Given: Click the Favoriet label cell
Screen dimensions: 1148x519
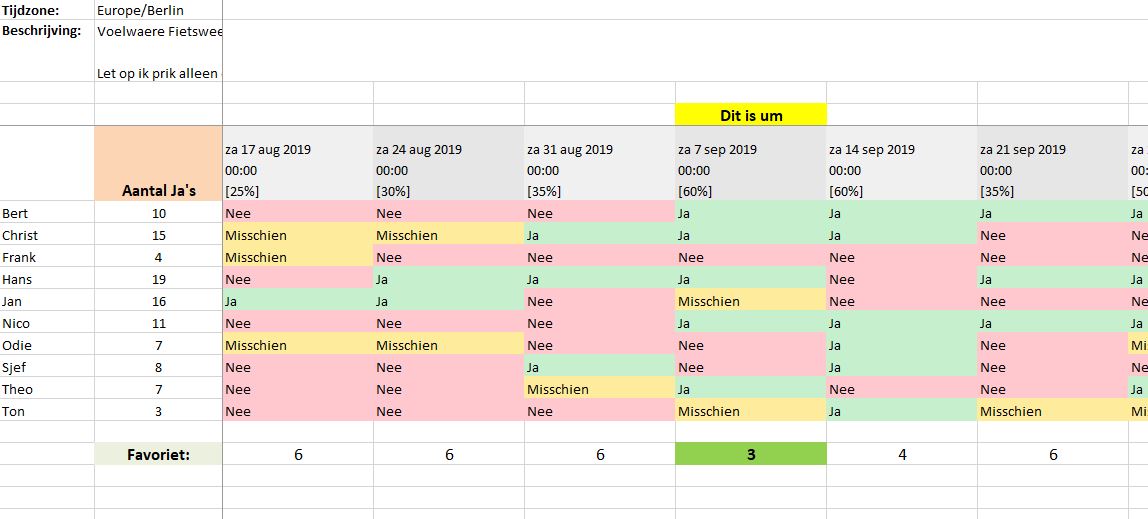Looking at the screenshot, I should 158,454.
